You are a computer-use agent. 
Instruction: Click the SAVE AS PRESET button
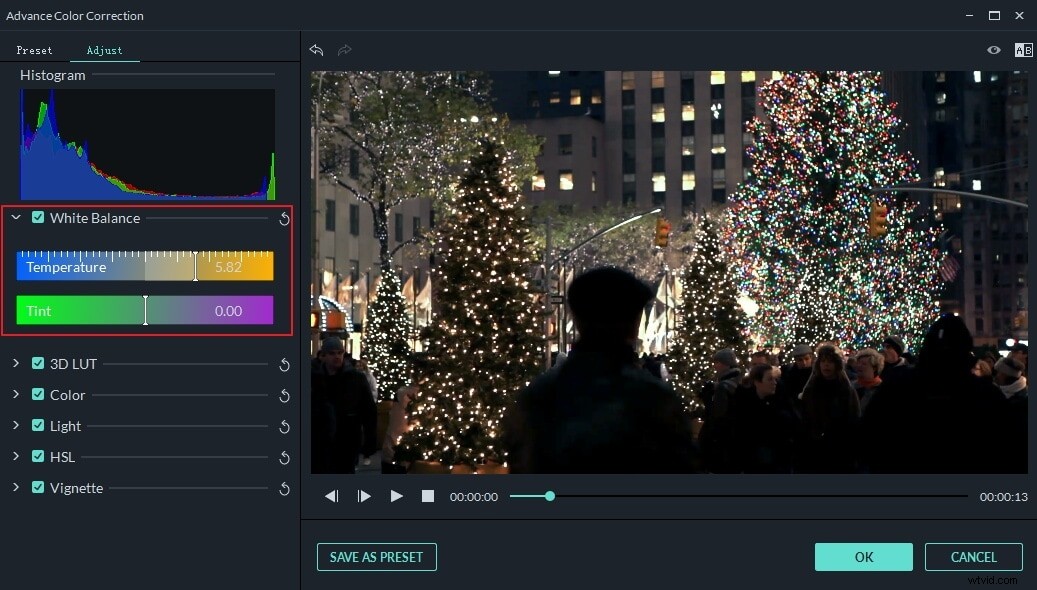tap(376, 557)
